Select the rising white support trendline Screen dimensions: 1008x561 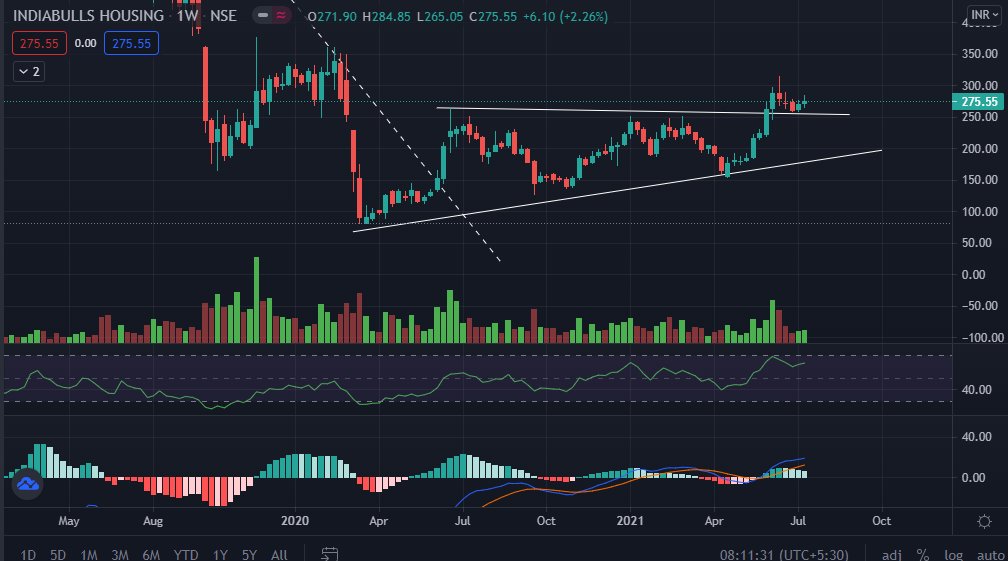(x=617, y=191)
